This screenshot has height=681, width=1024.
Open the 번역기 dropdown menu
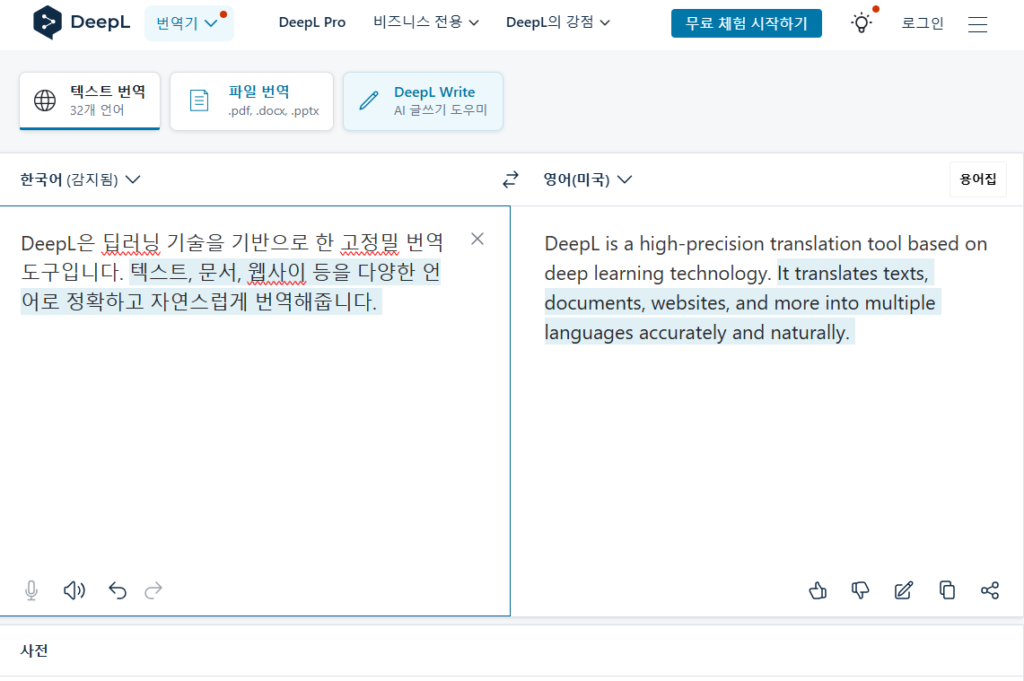188,24
